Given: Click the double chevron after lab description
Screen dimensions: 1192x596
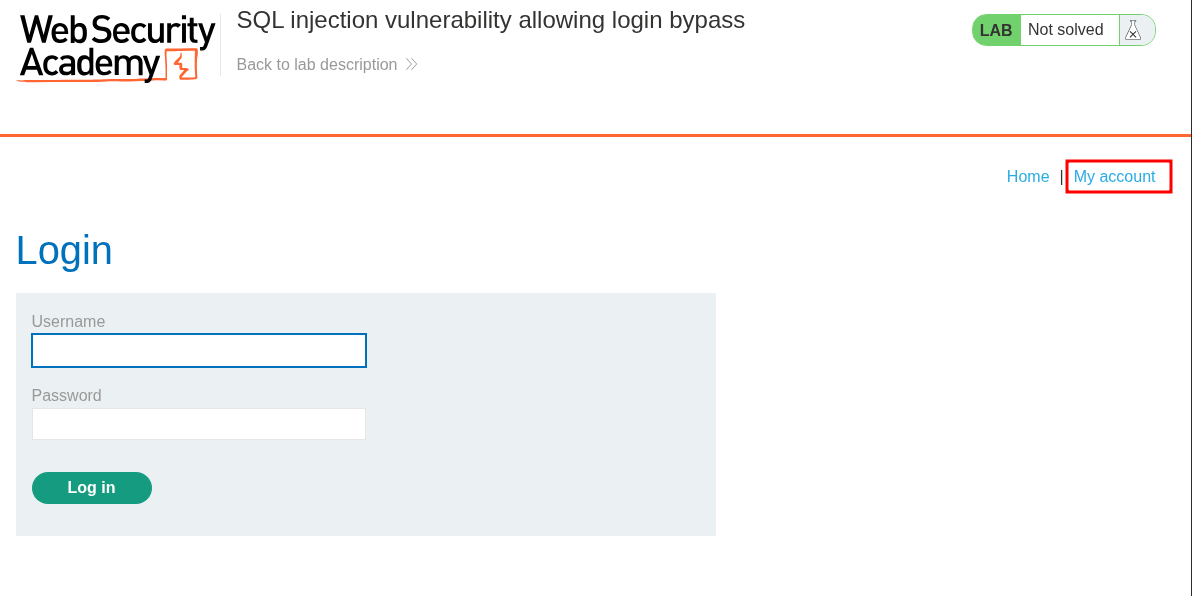Looking at the screenshot, I should pos(411,65).
